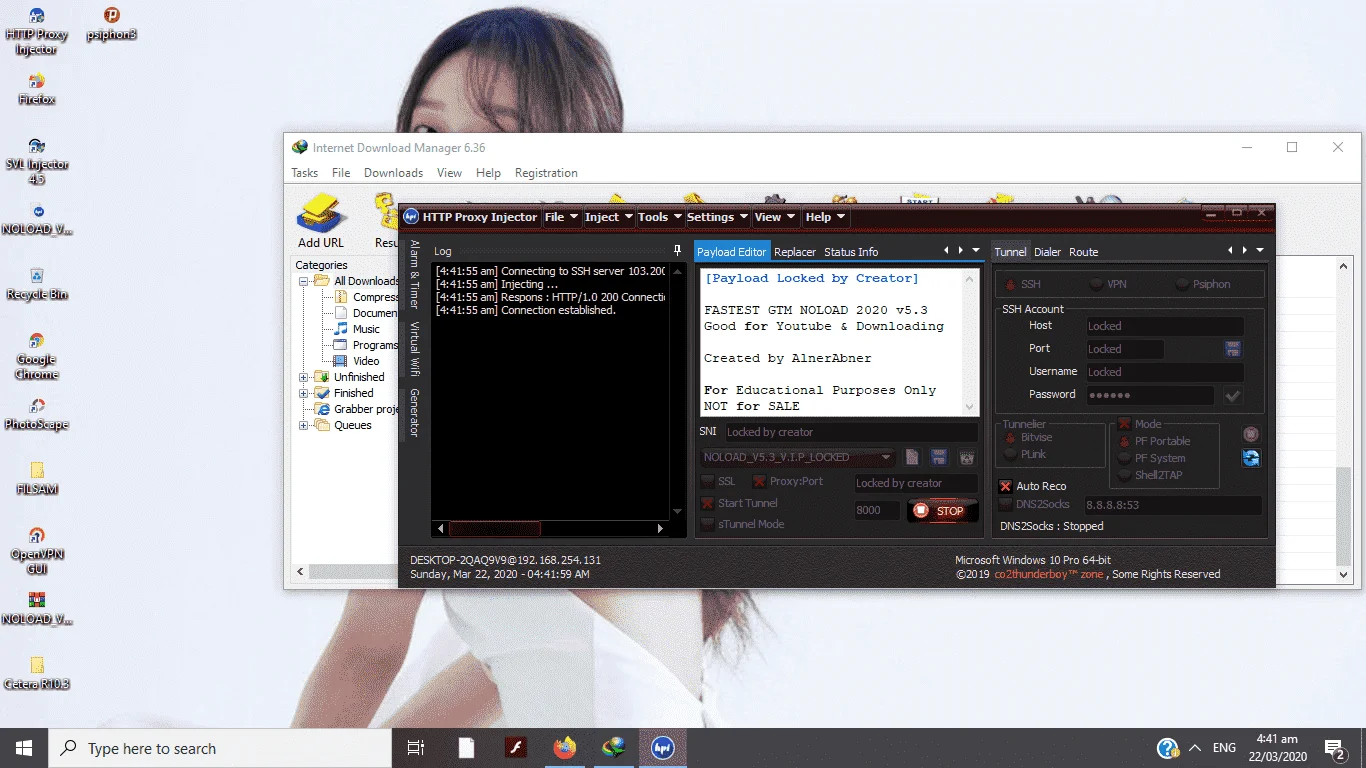Click the pin icon on Log panel
The width and height of the screenshot is (1366, 768).
(x=677, y=250)
